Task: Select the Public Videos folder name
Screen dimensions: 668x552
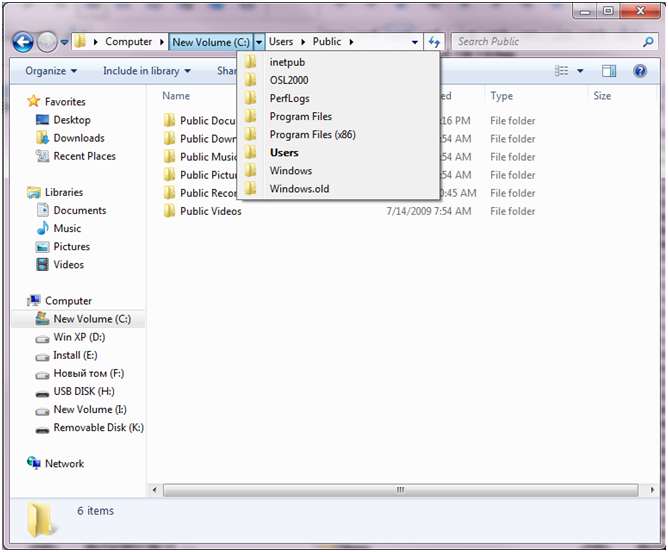Action: [x=210, y=211]
